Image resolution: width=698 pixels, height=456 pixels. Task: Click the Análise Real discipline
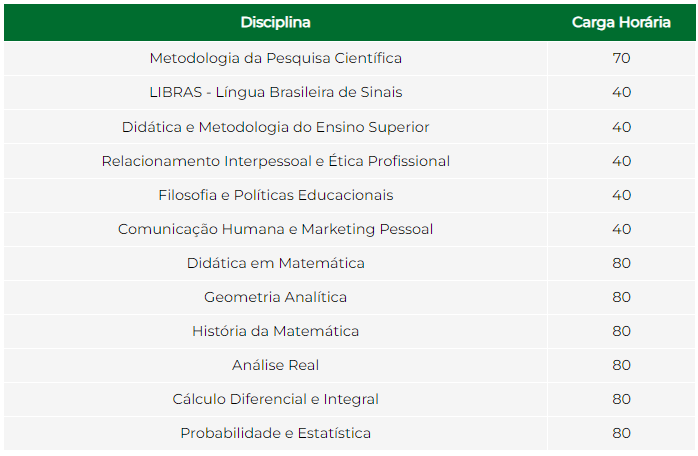[276, 365]
